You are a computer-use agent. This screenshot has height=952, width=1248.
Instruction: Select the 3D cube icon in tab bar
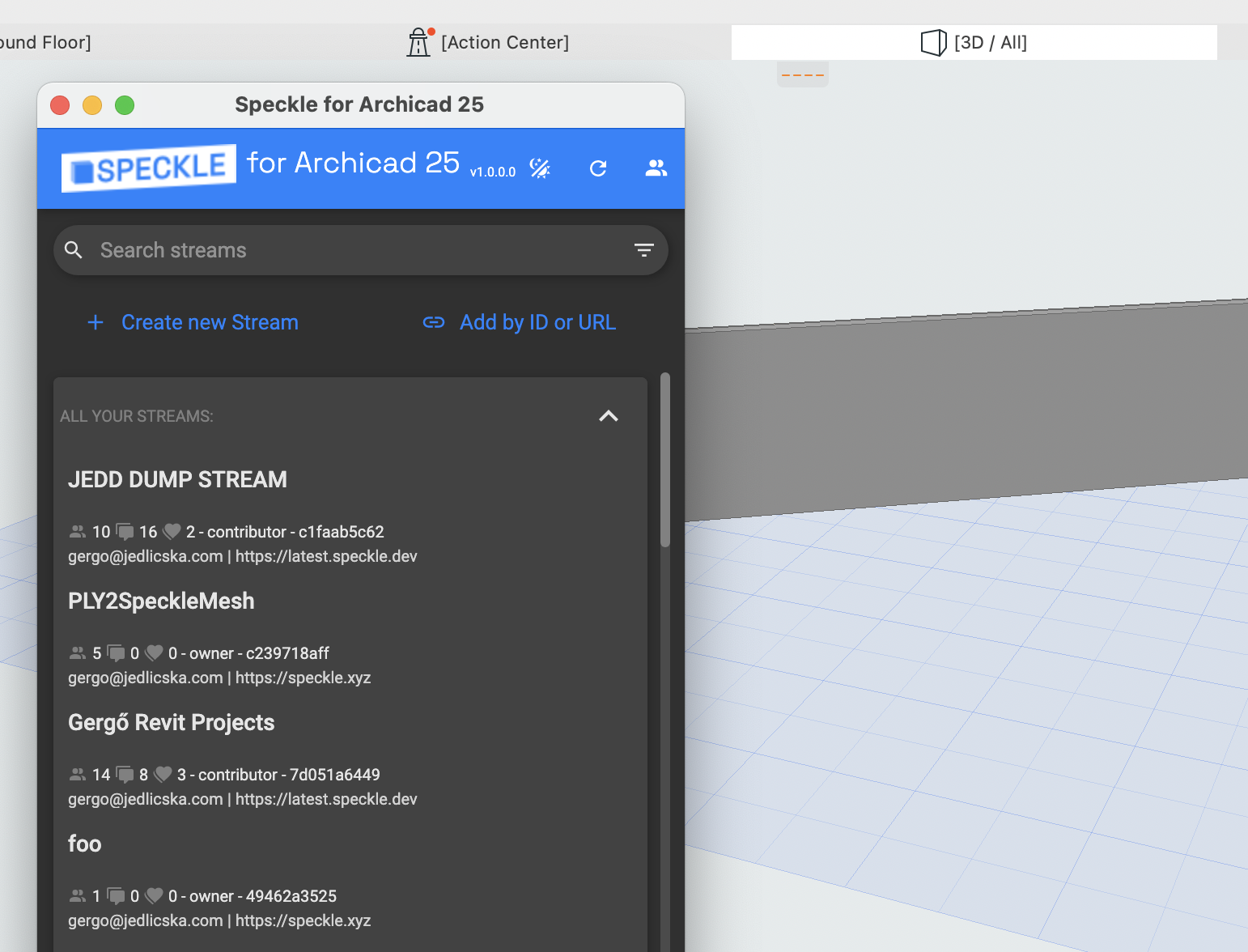(x=935, y=42)
